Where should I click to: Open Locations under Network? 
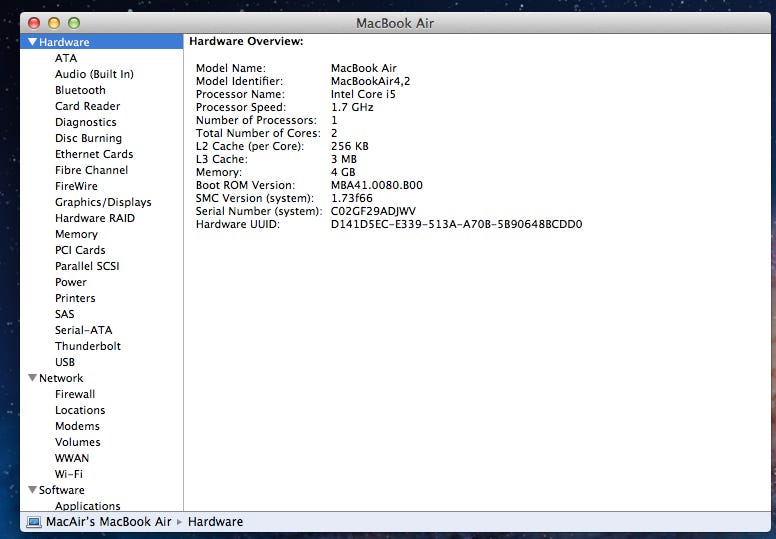coord(80,410)
